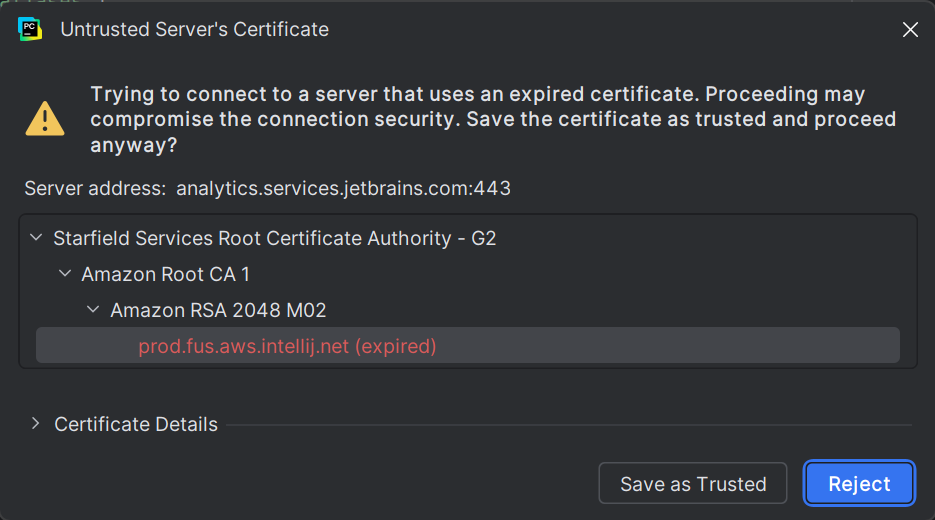Click the Certificate Details separator line

tap(569, 425)
